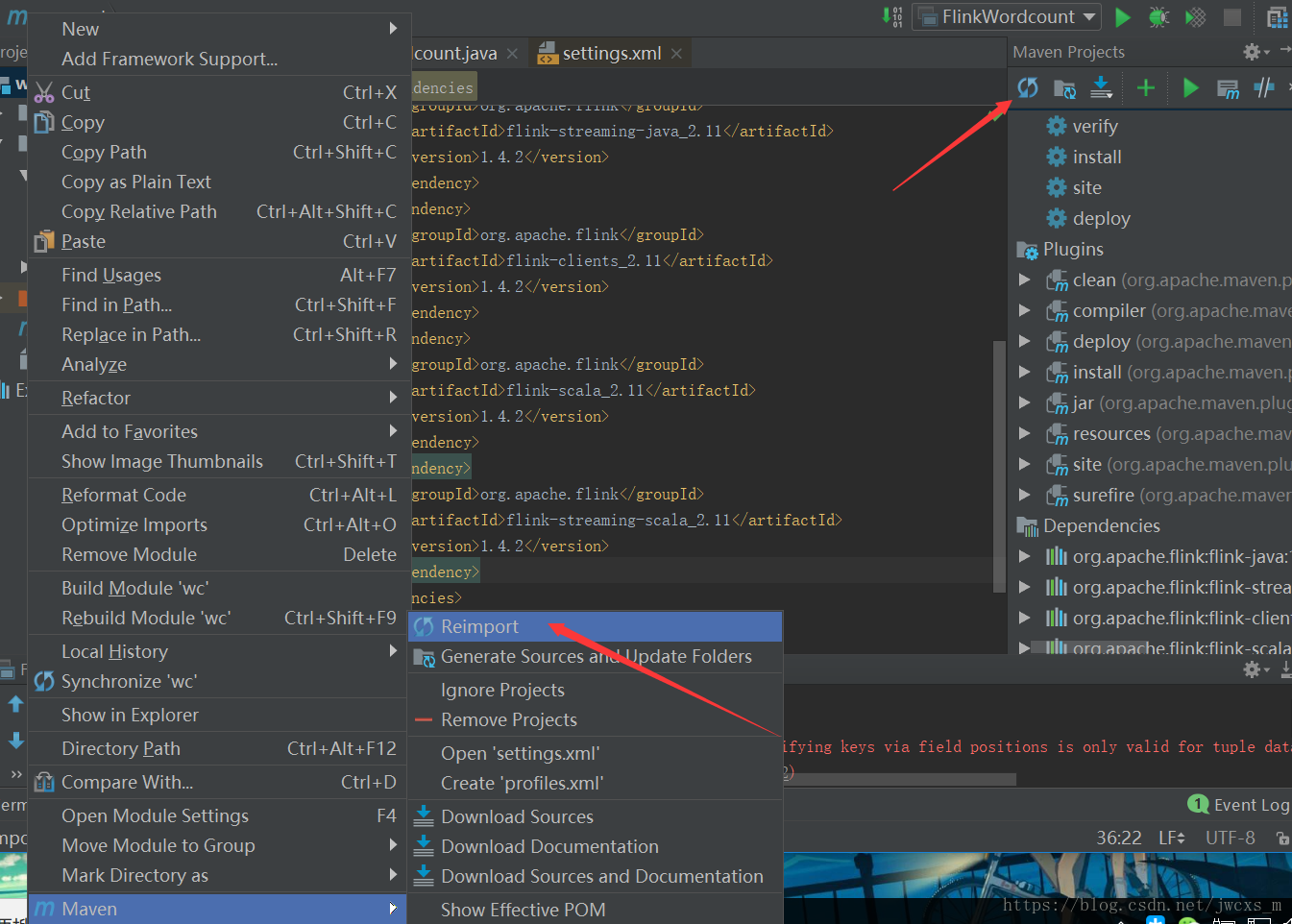The image size is (1292, 924).
Task: Toggle Offline Mode icon in Maven toolbar
Action: [1264, 88]
